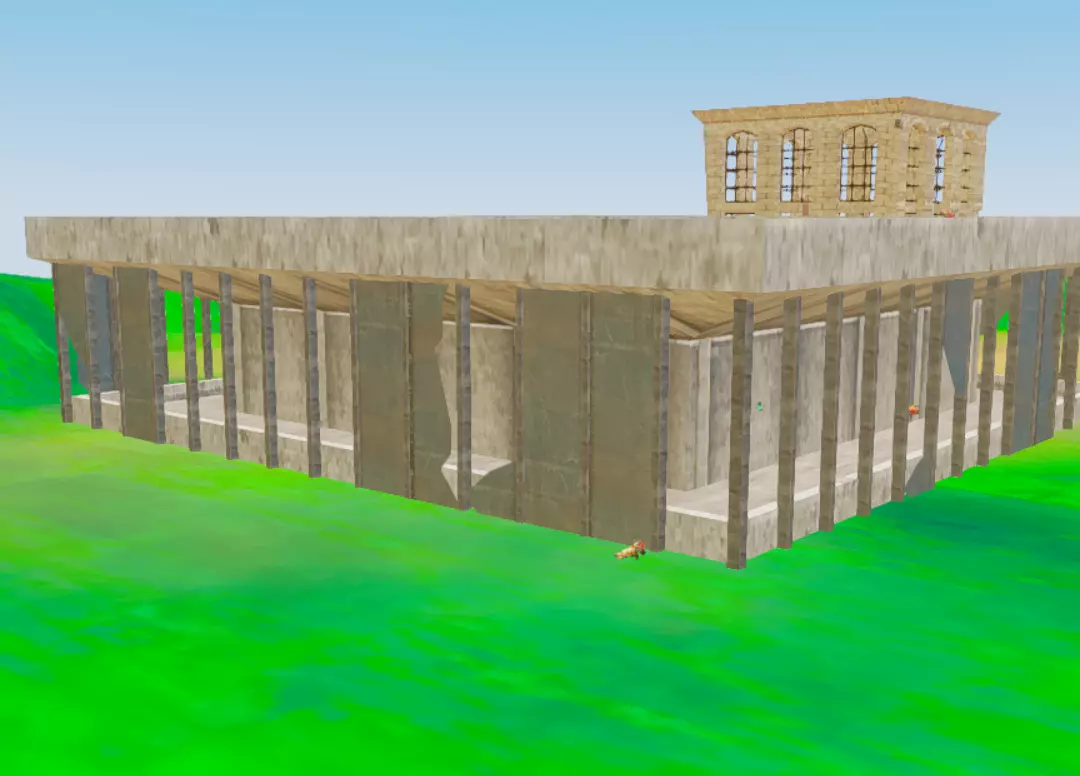Screen dimensions: 1080x776
Task: Select the orange object on the rooftop
Action: tap(948, 212)
